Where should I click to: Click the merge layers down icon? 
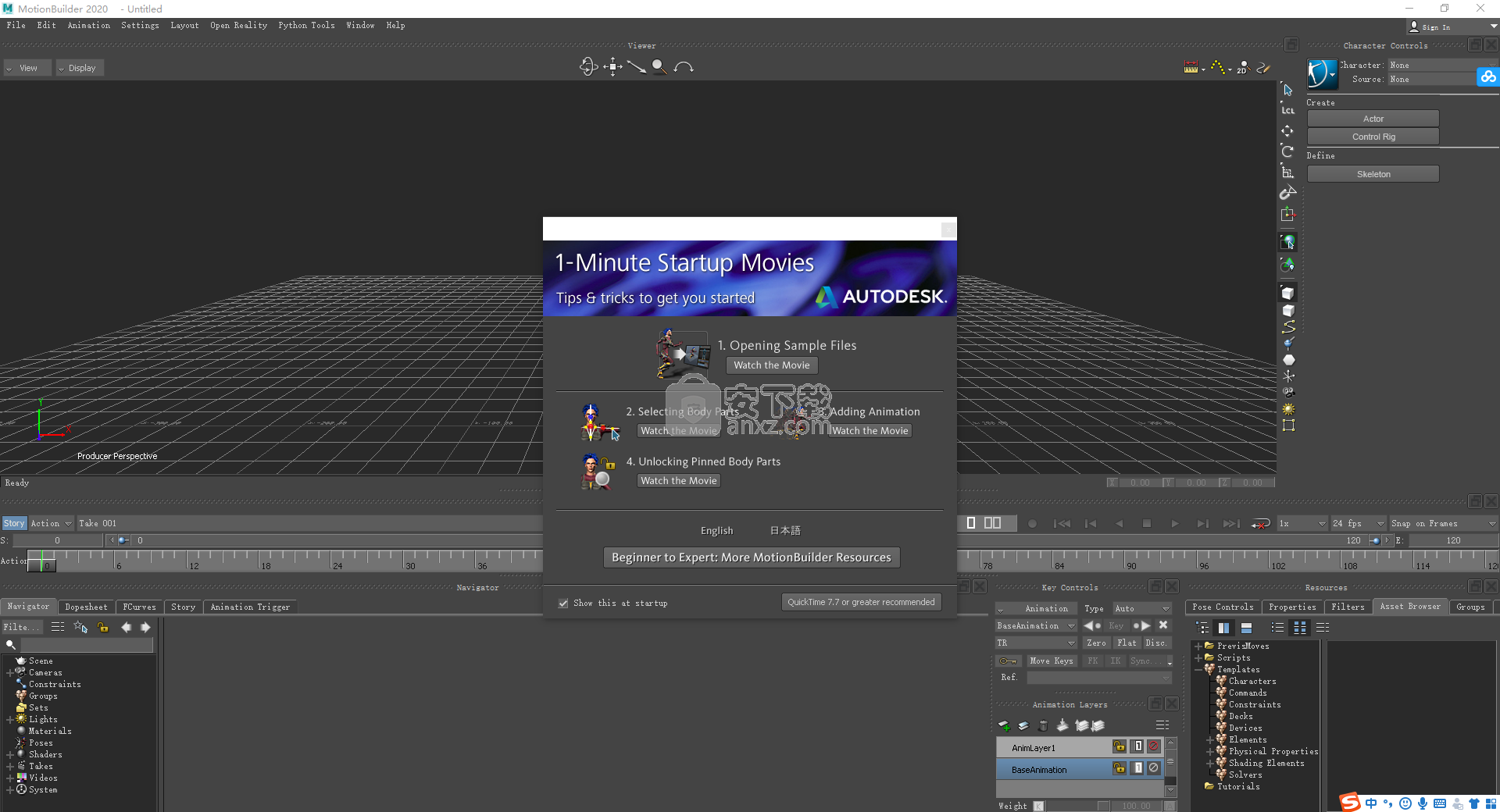pyautogui.click(x=1062, y=725)
